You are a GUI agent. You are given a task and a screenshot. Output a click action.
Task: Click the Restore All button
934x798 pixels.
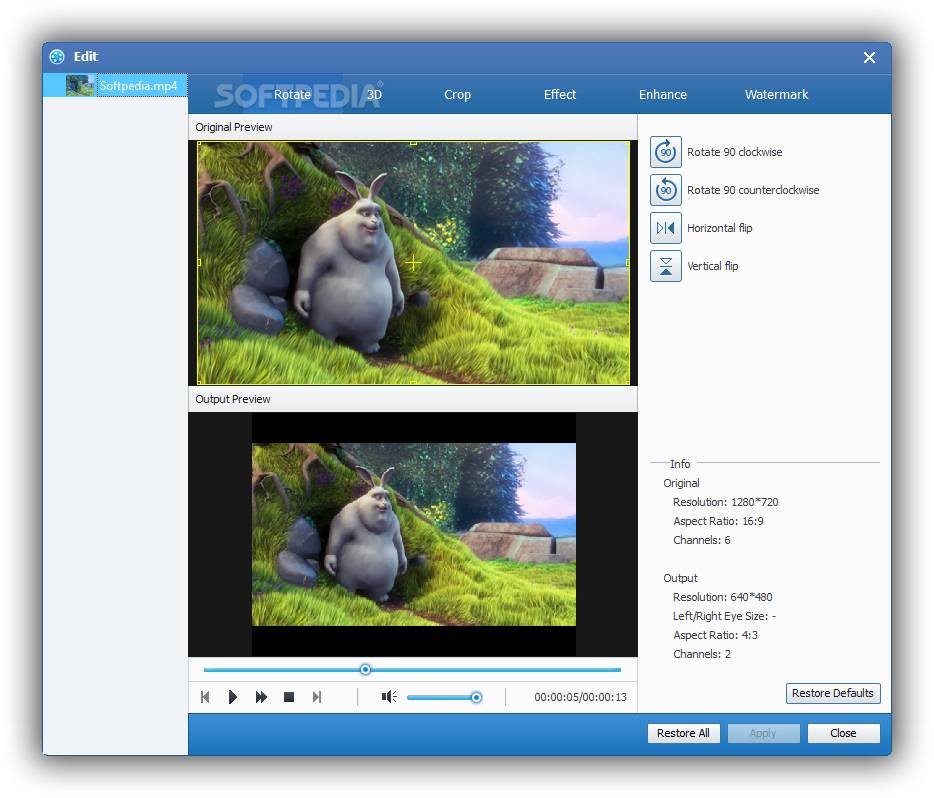683,733
